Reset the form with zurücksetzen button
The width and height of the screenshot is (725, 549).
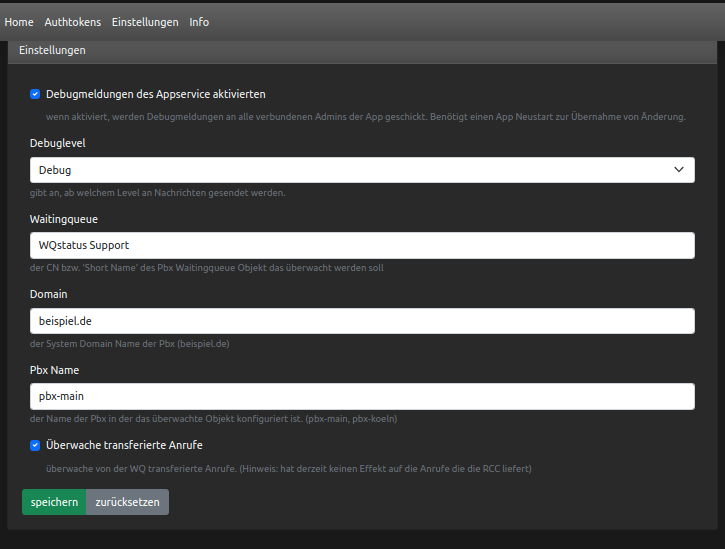[x=128, y=502]
